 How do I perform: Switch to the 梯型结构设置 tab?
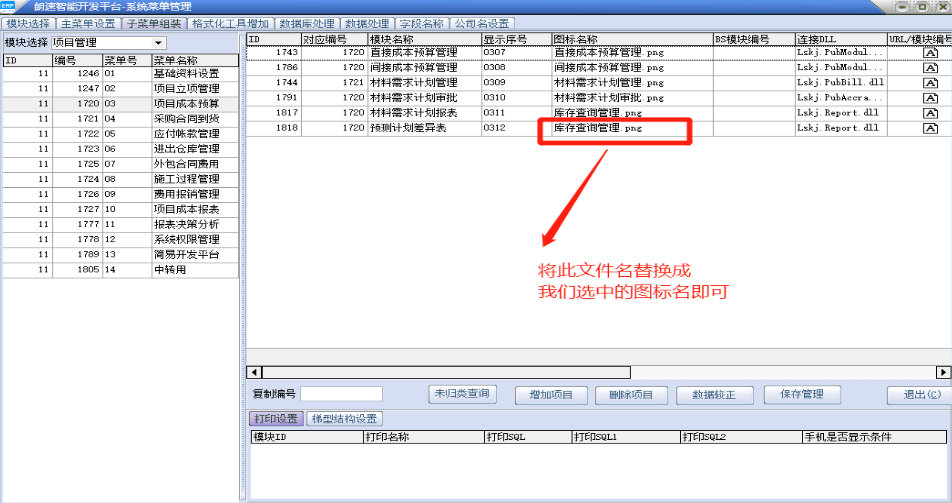pos(344,419)
